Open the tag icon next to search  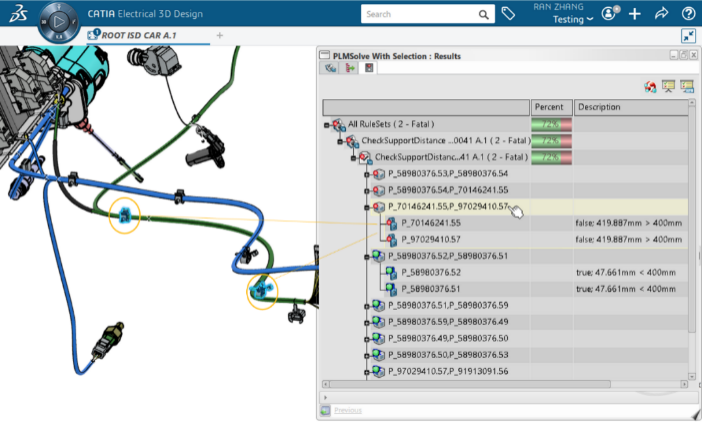509,14
